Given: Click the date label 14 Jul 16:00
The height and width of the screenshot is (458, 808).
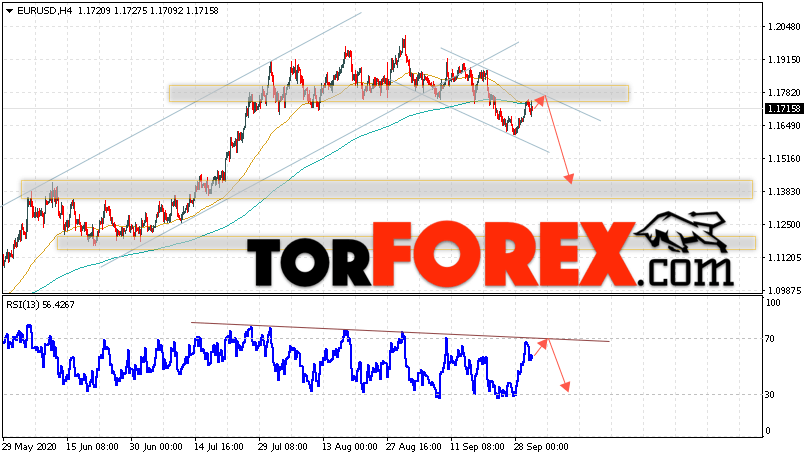Looking at the screenshot, I should (221, 447).
